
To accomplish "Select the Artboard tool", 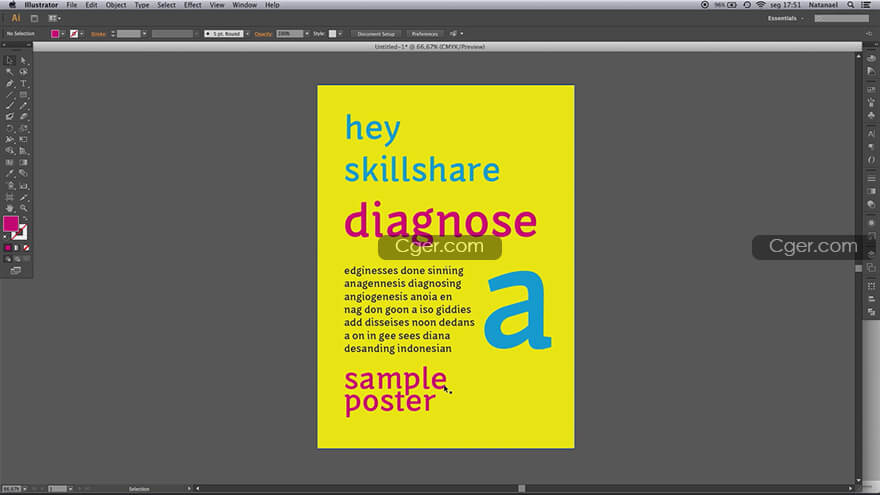I will (x=10, y=197).
